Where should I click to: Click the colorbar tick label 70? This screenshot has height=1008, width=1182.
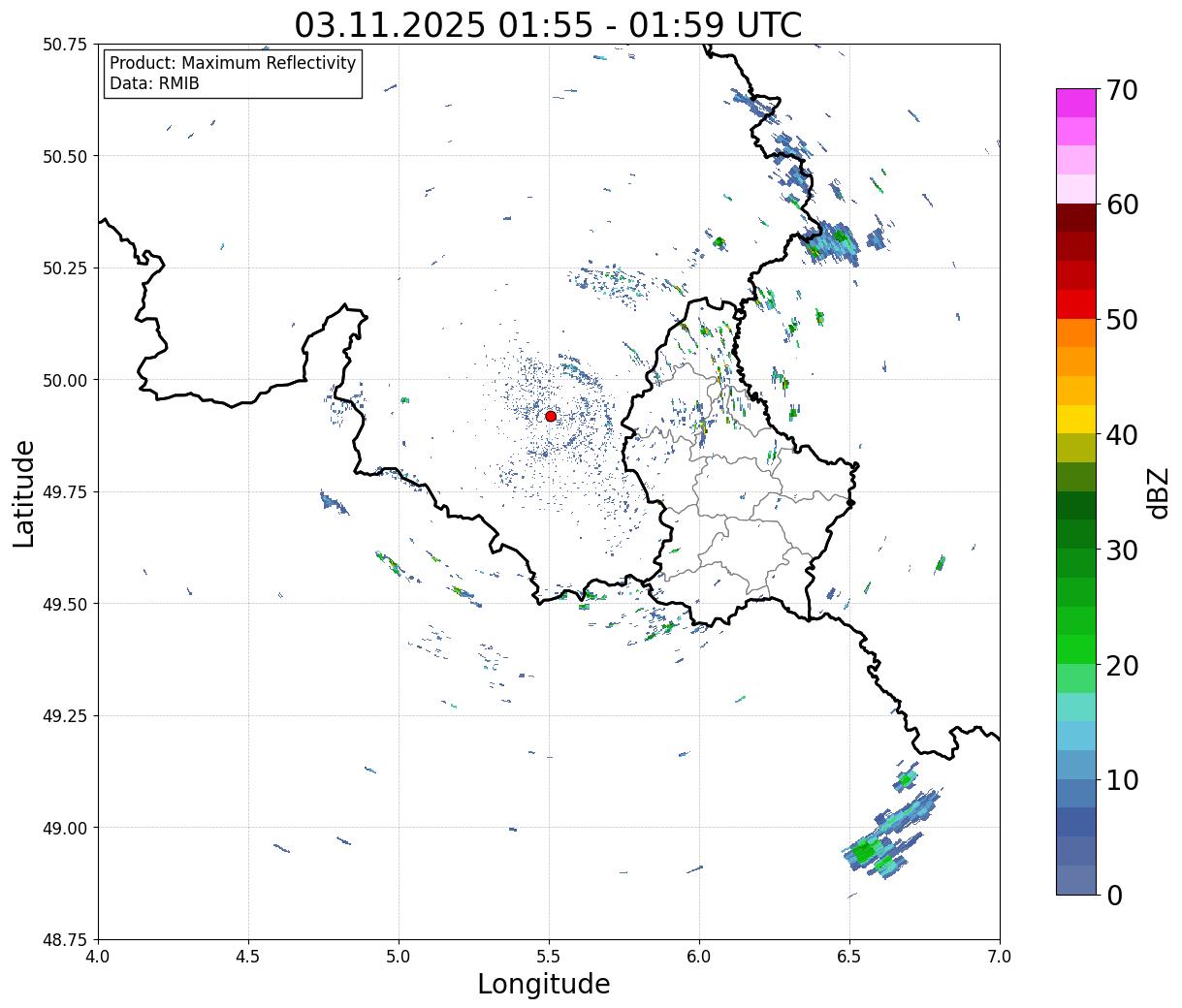tap(1122, 90)
